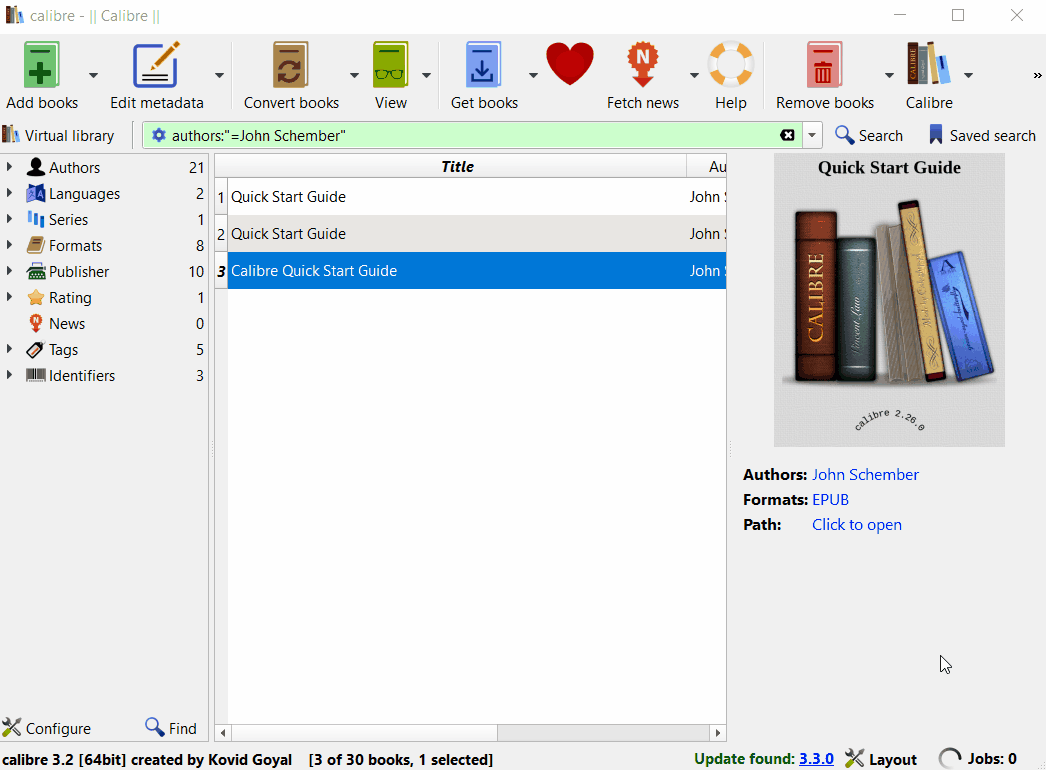Open John Schember author link
1046x770 pixels.
tap(865, 474)
